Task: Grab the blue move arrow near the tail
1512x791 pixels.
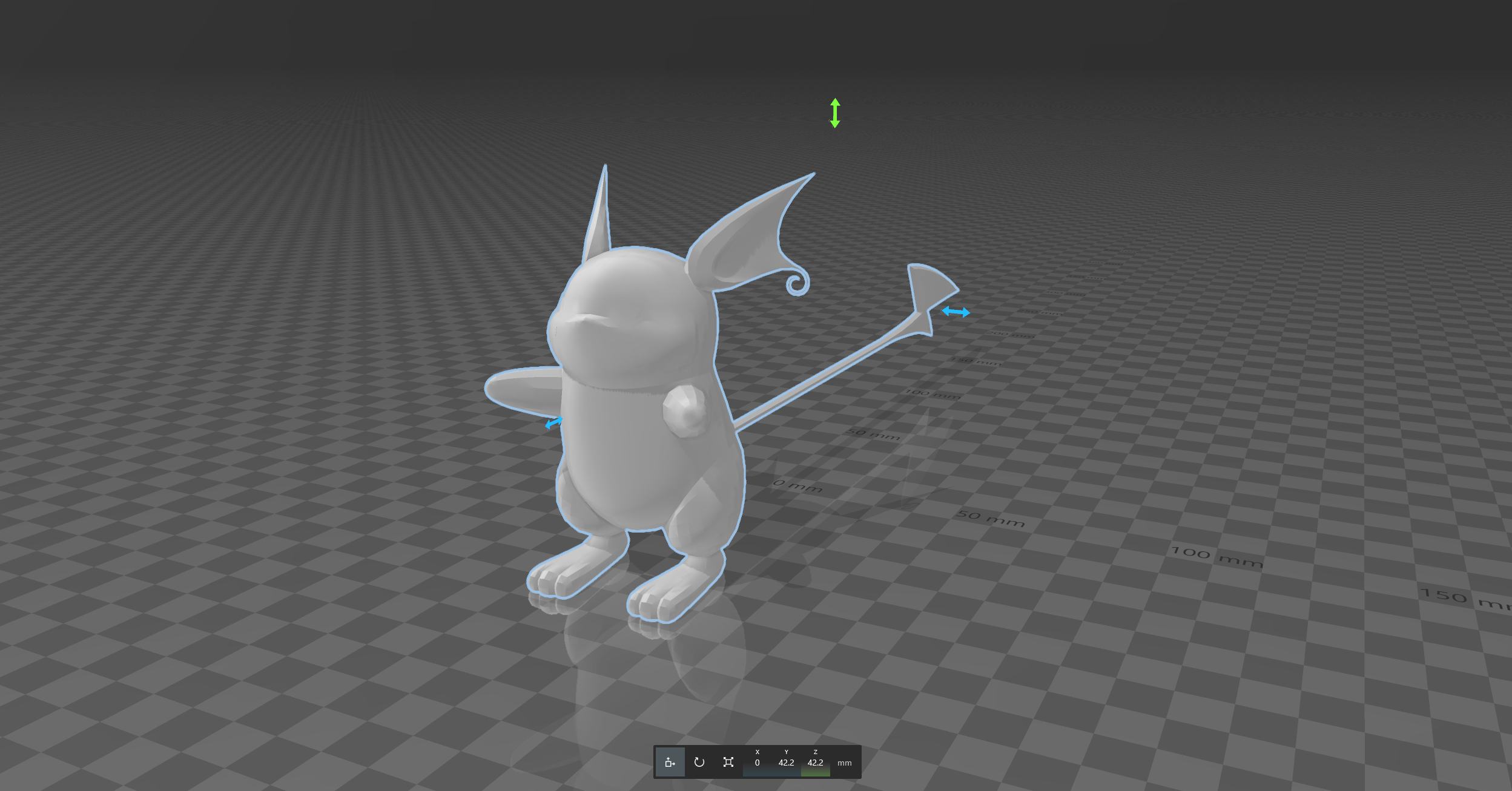Action: coord(956,312)
